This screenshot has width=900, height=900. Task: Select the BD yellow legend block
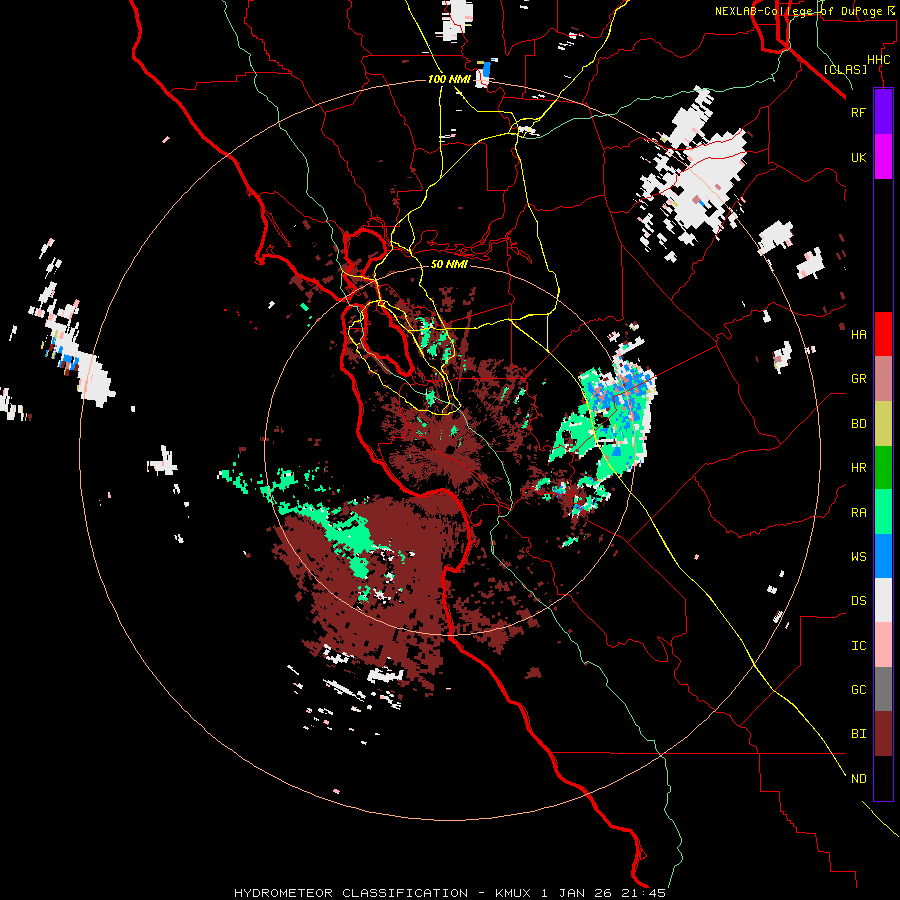coord(883,423)
